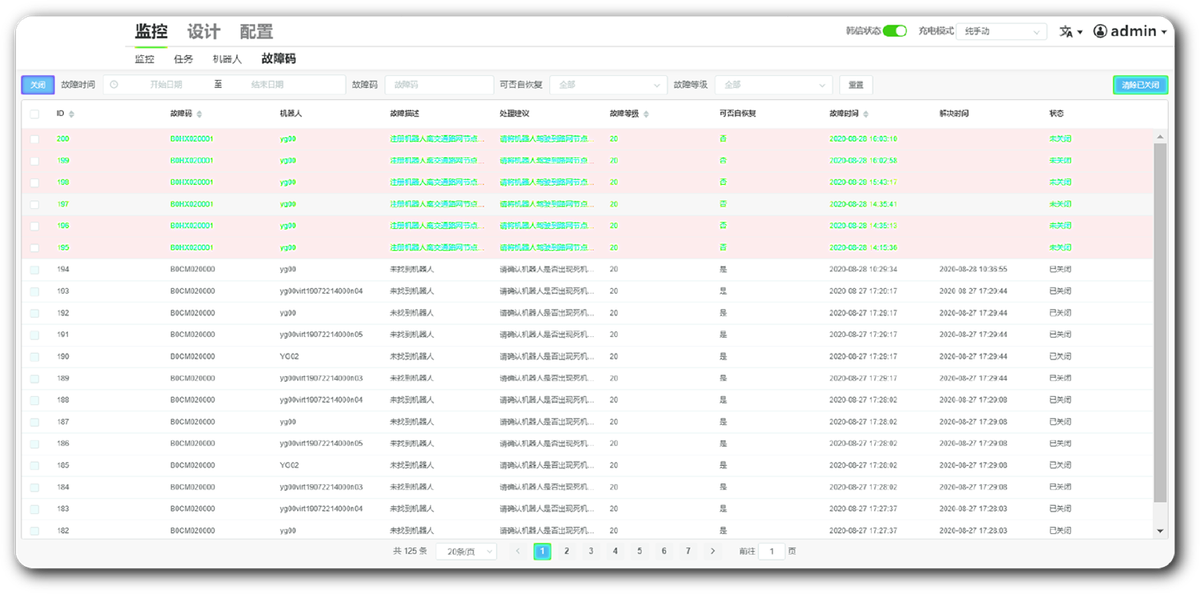Screen dimensions: 1200x594
Task: Go to page 3
Action: (591, 551)
